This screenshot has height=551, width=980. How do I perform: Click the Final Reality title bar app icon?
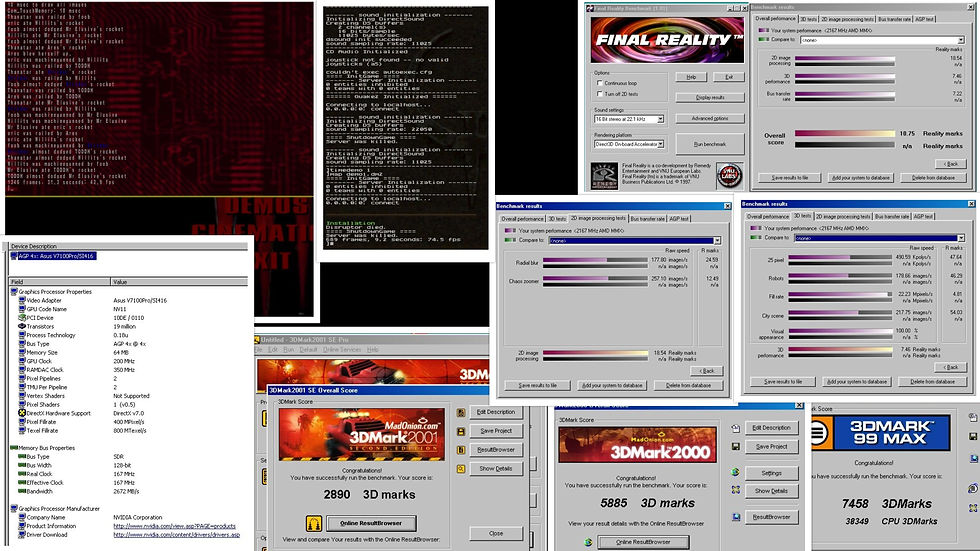coord(589,9)
